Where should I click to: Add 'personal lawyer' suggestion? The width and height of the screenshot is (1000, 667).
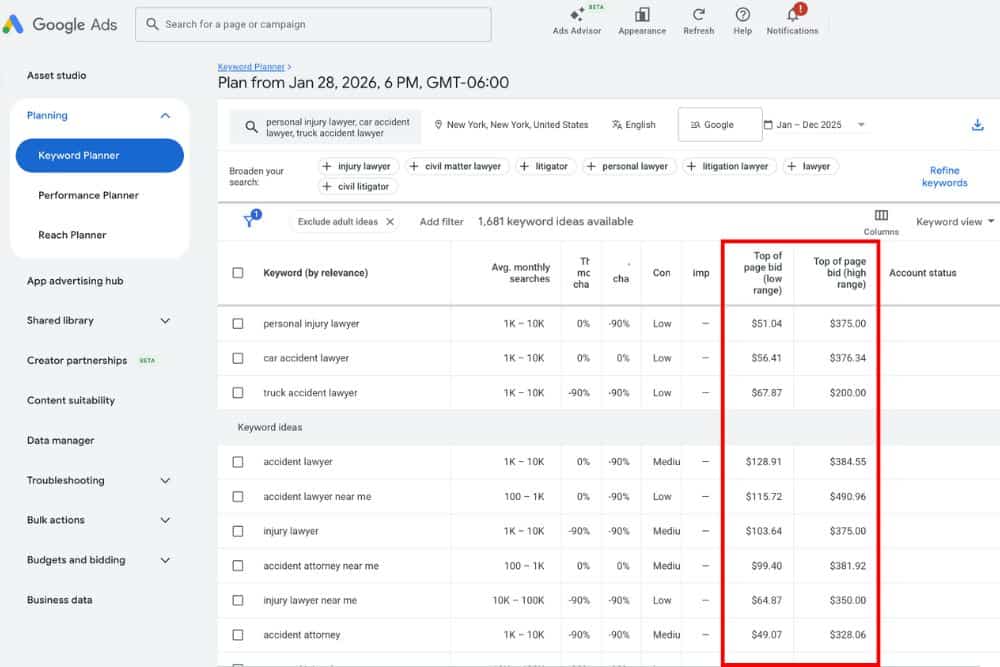(x=629, y=166)
